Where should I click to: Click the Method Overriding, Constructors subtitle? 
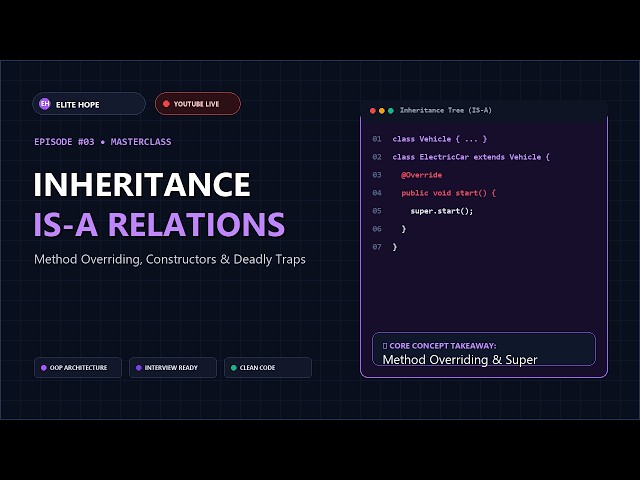170,259
